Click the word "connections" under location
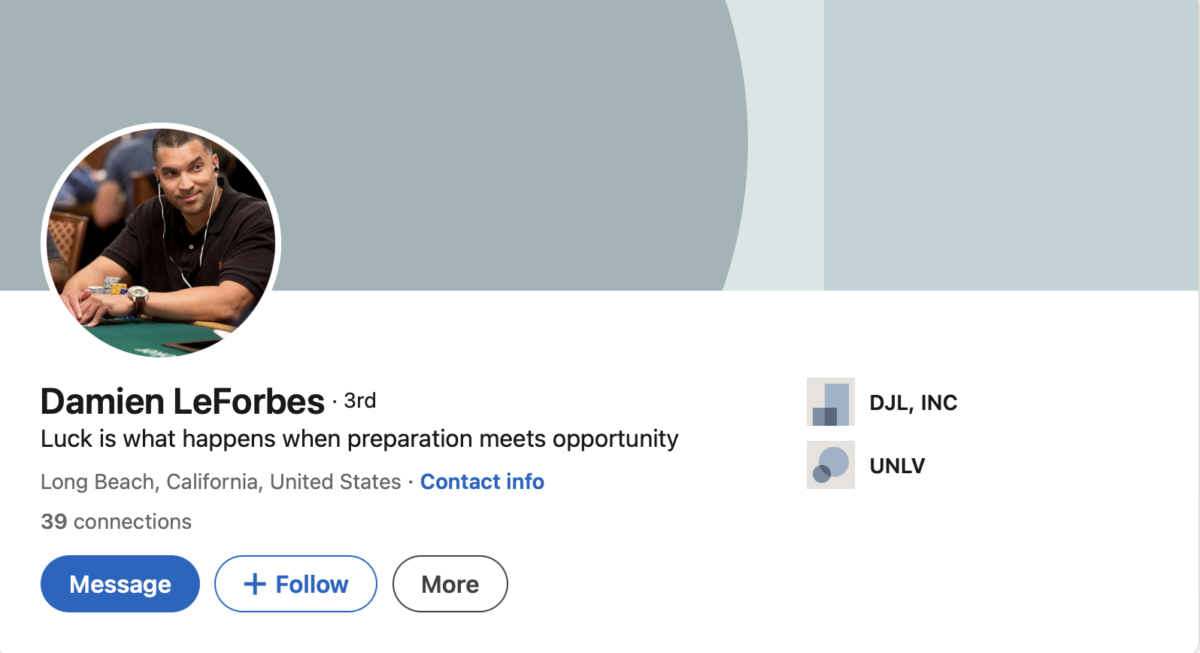This screenshot has width=1200, height=653. (132, 522)
